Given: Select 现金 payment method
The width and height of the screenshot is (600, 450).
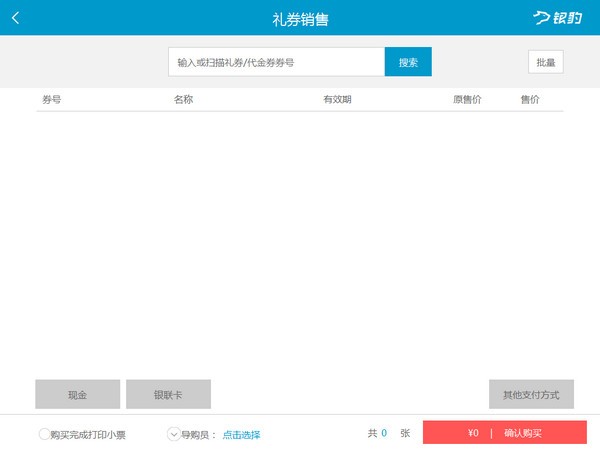Looking at the screenshot, I should [x=77, y=395].
